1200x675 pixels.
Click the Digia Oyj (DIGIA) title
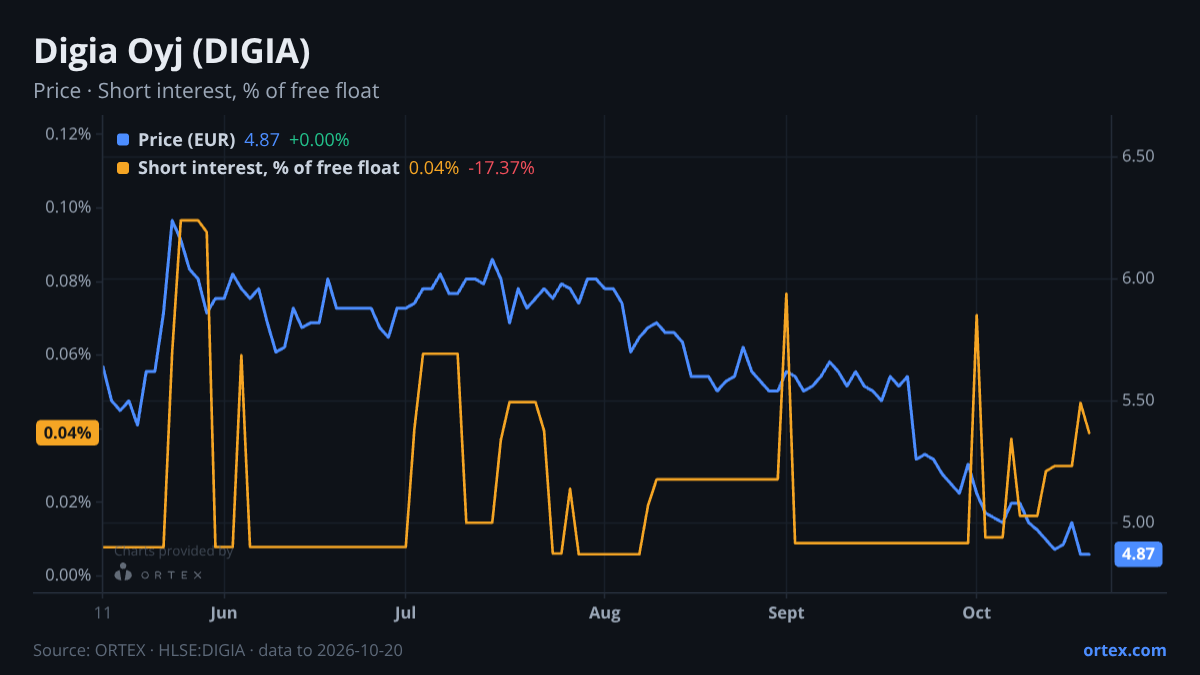[x=172, y=51]
